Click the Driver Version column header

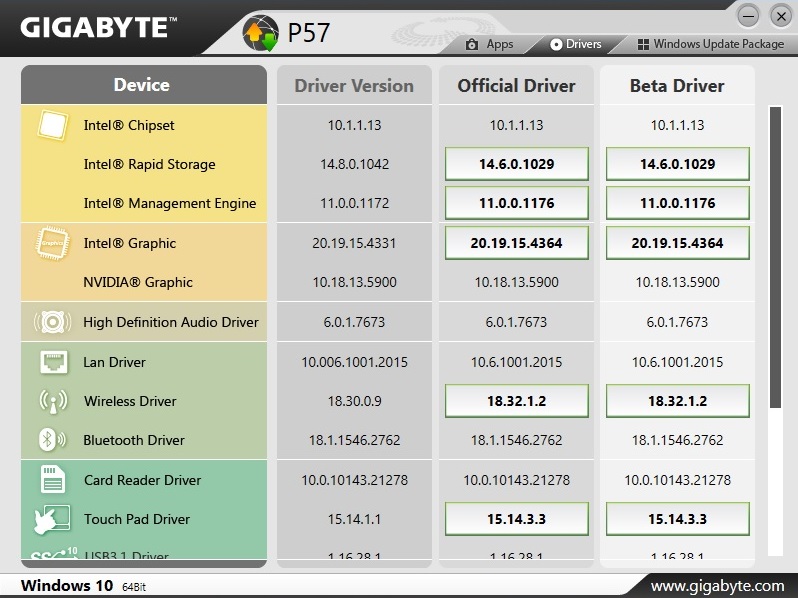354,86
